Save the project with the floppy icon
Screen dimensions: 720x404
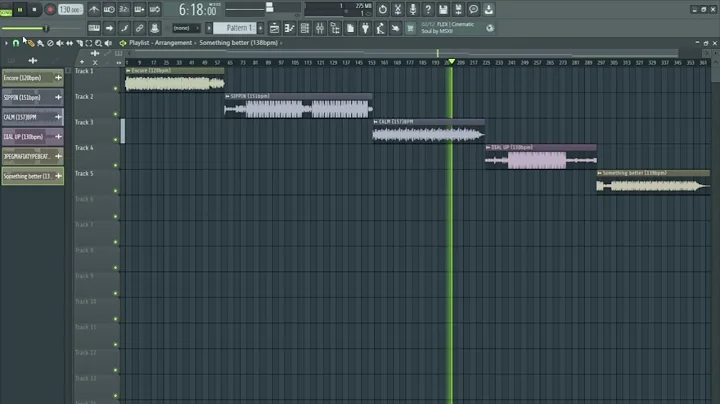(x=443, y=9)
